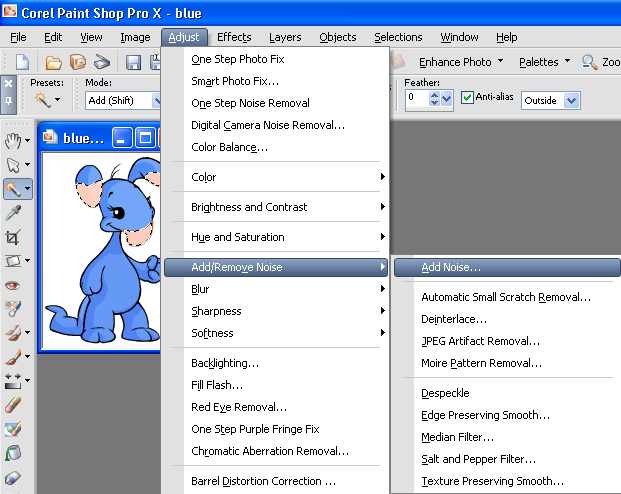This screenshot has width=621, height=494.
Task: Click the Paint Shop Pro title icon
Action: pos(9,11)
